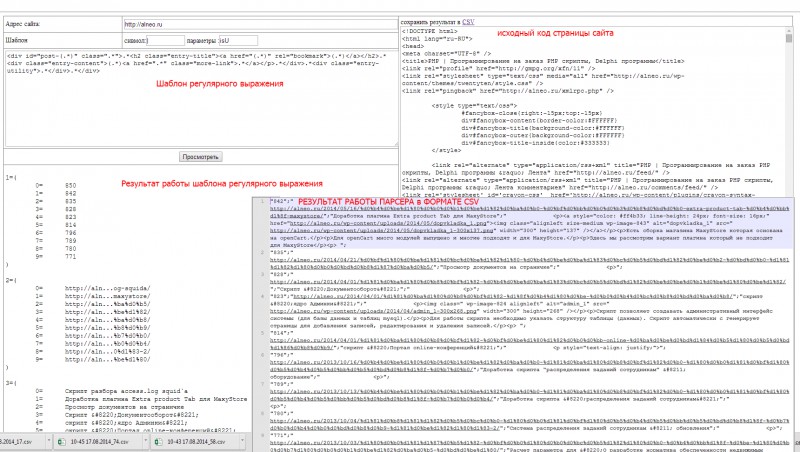Click the параметры field containing isU

pos(238,40)
